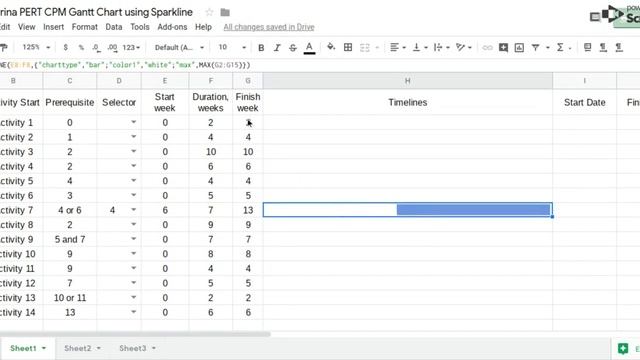Open the filter views dropdown arrow

(x=548, y=48)
